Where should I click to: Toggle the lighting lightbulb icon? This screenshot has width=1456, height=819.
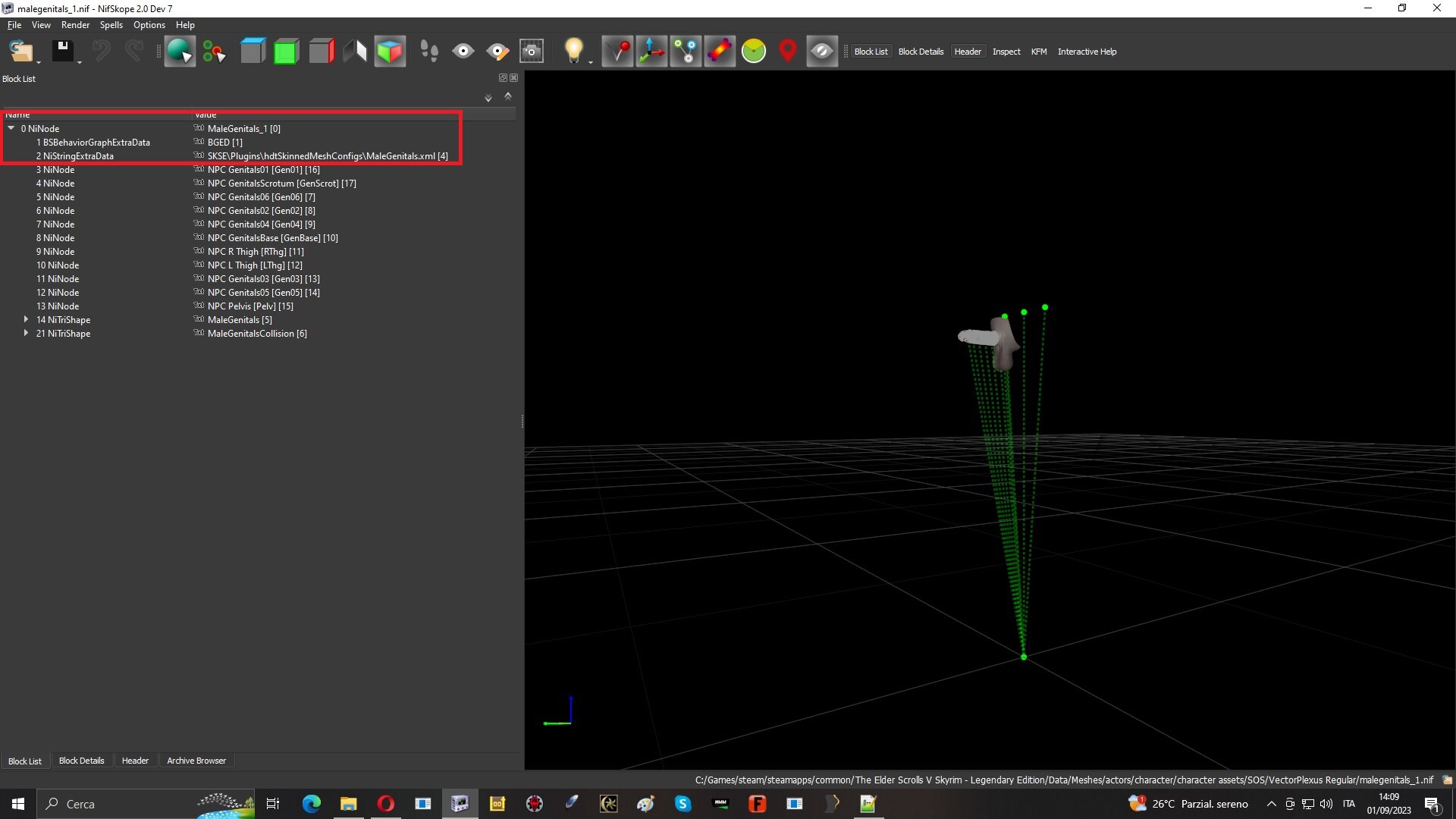(574, 52)
